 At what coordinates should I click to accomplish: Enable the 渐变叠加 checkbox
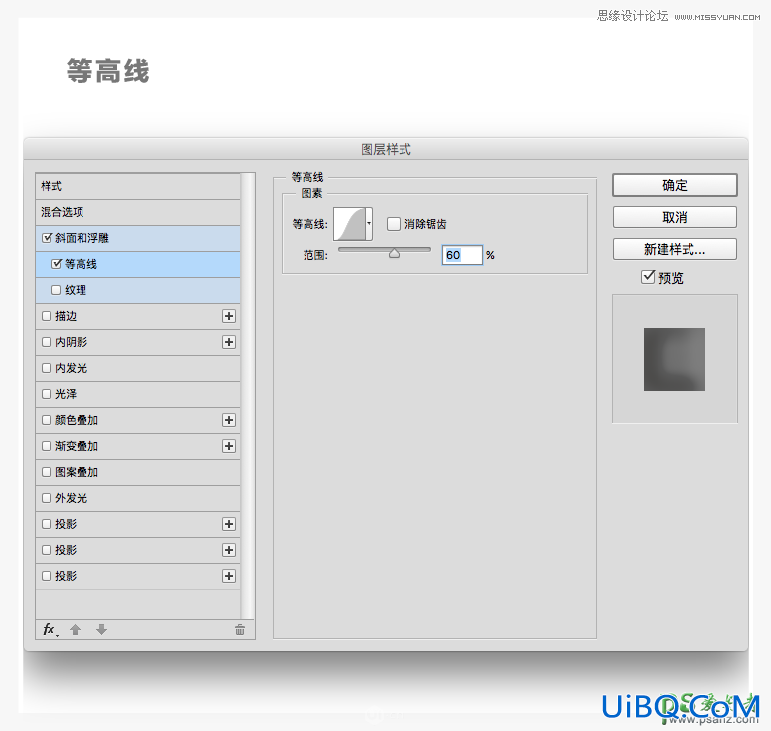[46, 446]
